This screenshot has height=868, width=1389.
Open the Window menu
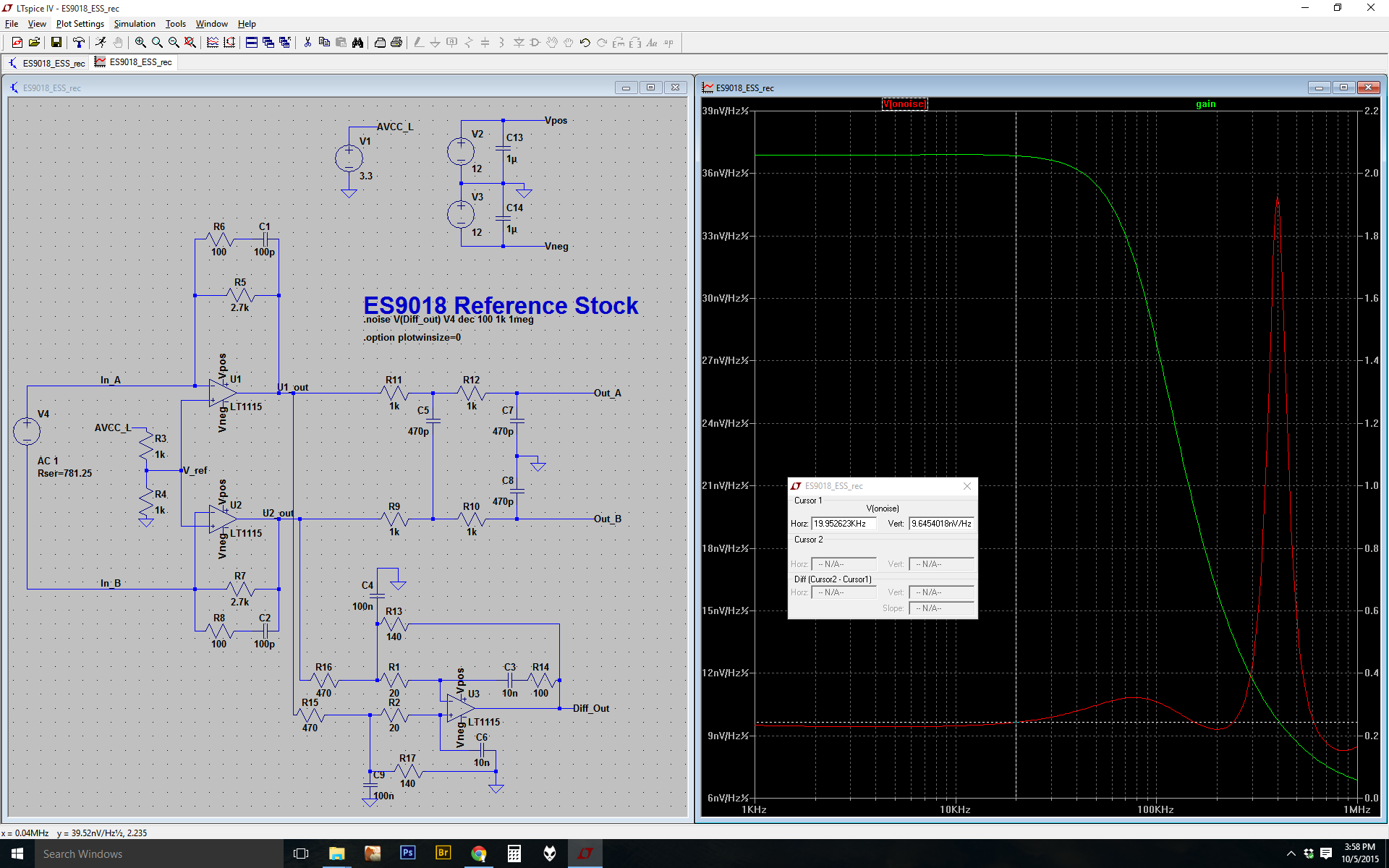point(212,24)
